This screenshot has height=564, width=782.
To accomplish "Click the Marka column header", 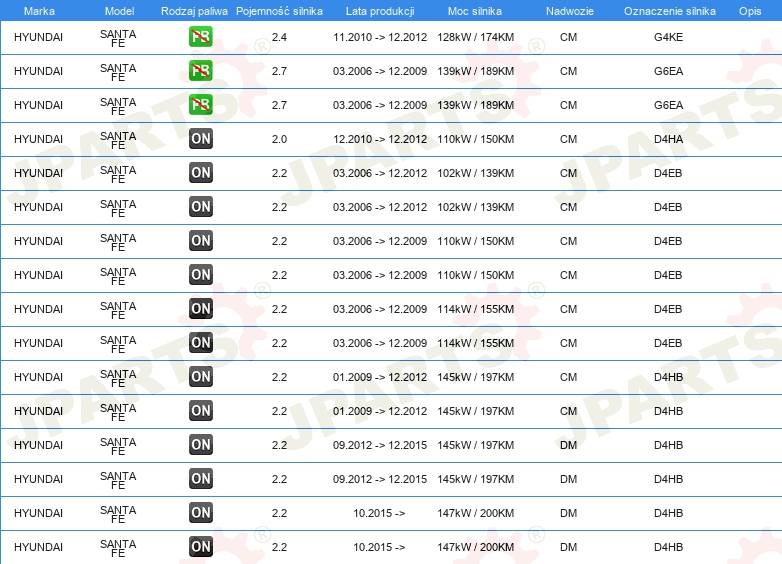I will tap(39, 11).
